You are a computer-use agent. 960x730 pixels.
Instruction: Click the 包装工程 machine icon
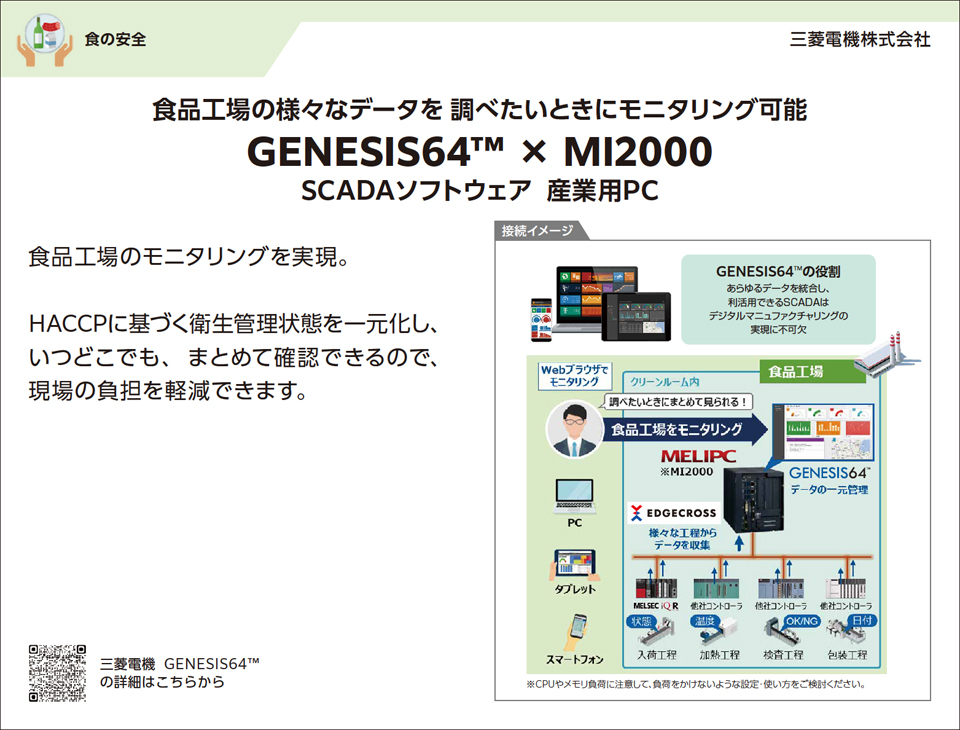(847, 633)
